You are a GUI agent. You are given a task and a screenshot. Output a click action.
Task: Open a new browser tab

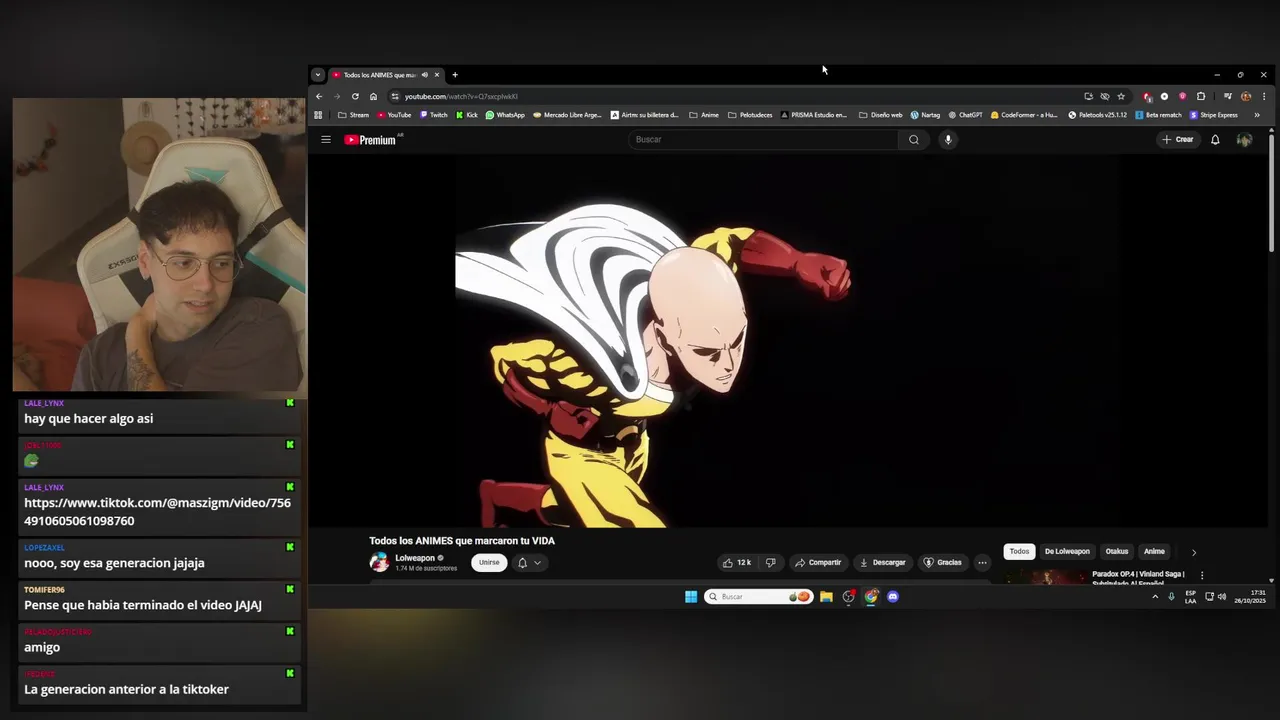pyautogui.click(x=455, y=75)
